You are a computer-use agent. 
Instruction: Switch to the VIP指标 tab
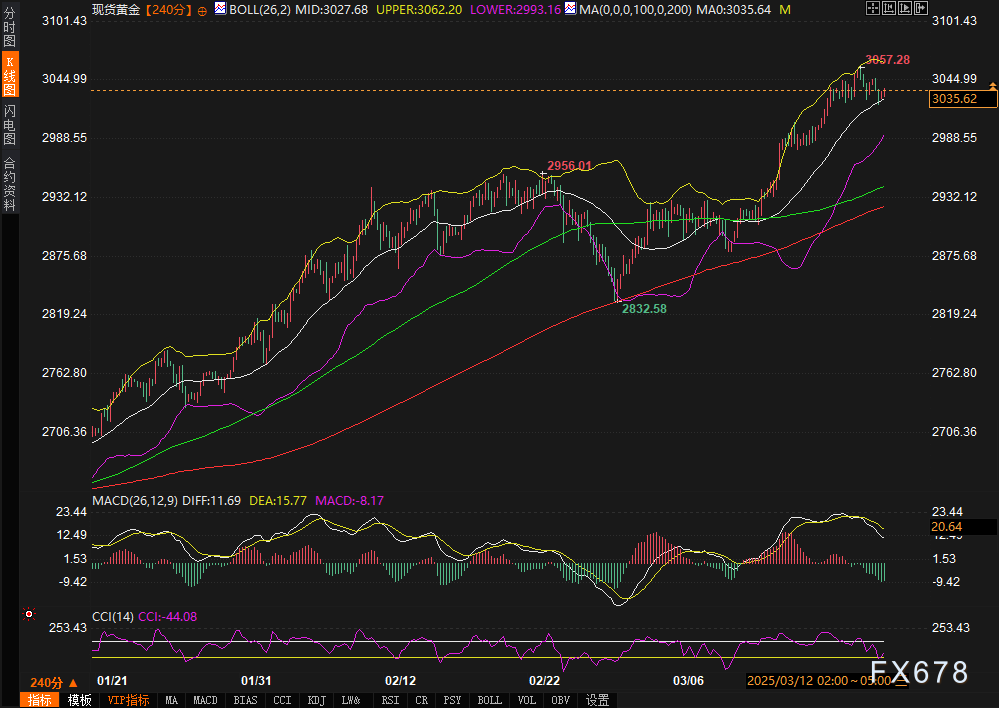pyautogui.click(x=127, y=700)
